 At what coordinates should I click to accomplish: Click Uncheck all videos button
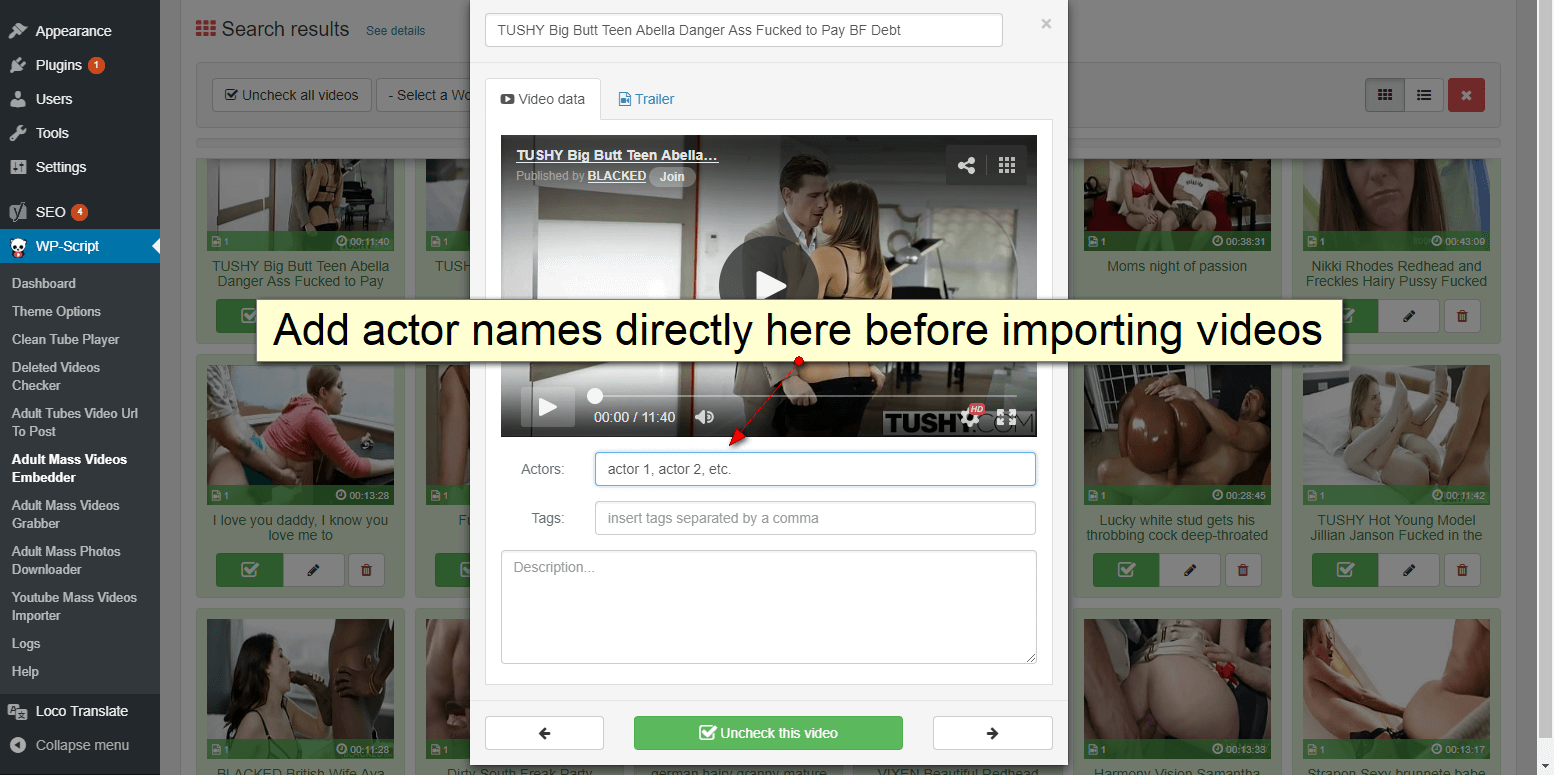tap(292, 95)
